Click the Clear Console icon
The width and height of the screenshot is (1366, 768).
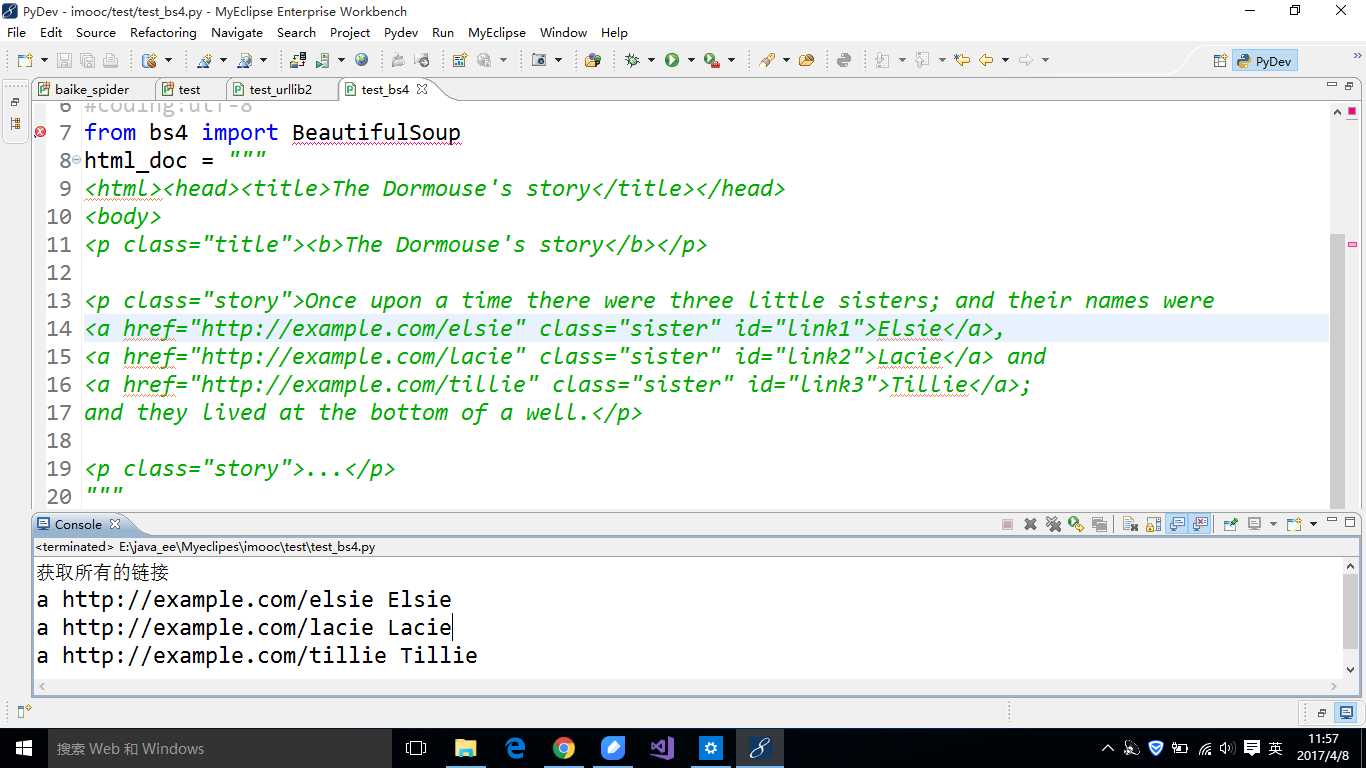pyautogui.click(x=1130, y=524)
